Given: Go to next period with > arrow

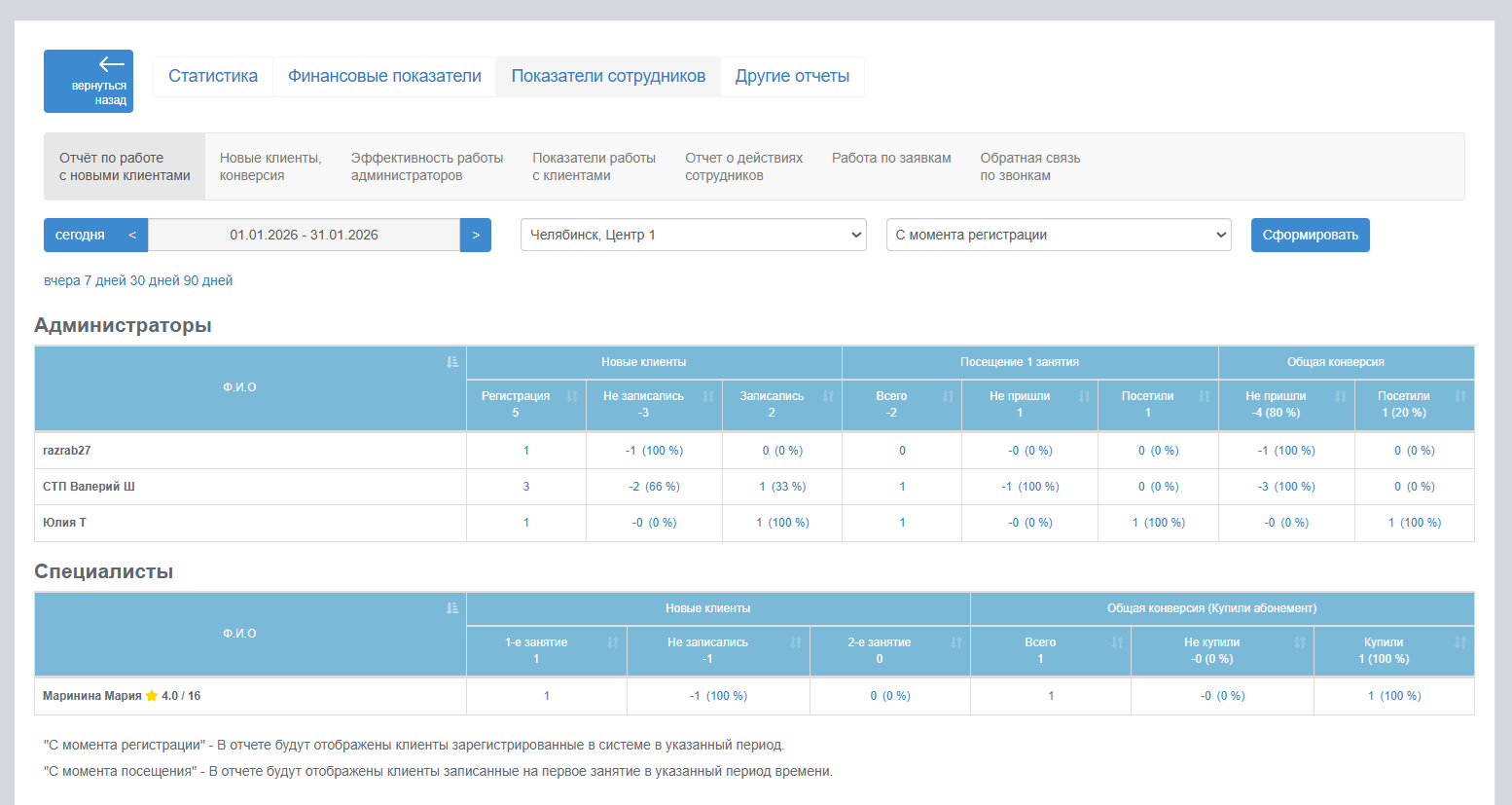Looking at the screenshot, I should (x=476, y=235).
